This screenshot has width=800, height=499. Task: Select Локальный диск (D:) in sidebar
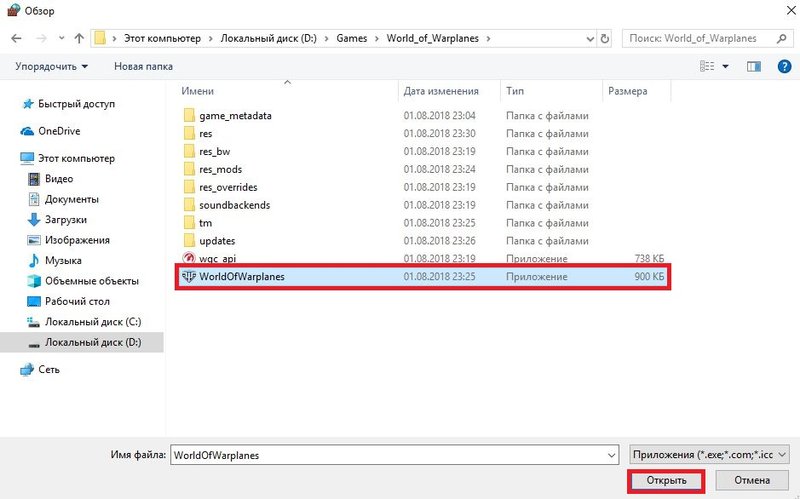click(x=82, y=342)
